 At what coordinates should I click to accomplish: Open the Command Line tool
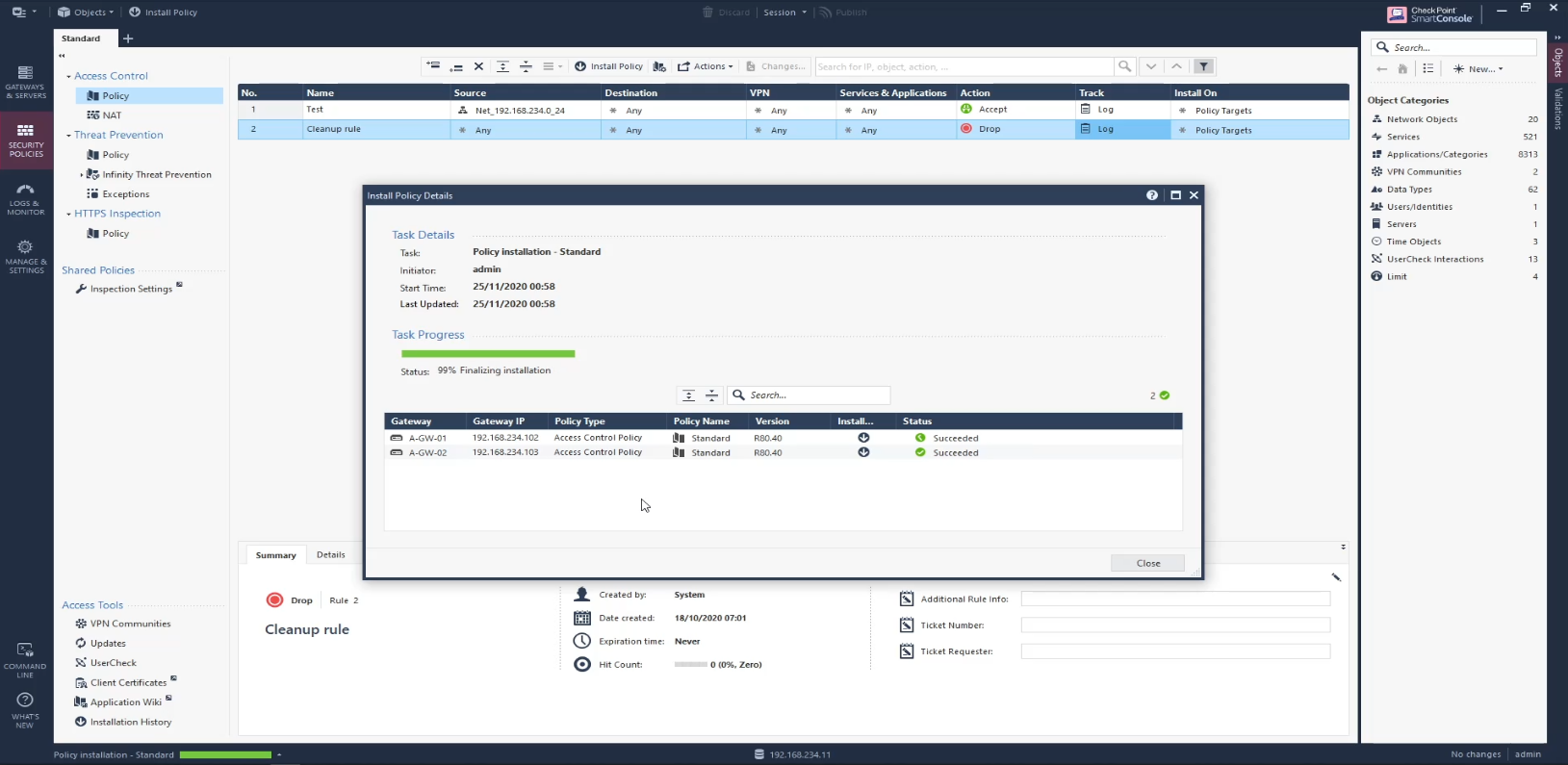coord(25,658)
